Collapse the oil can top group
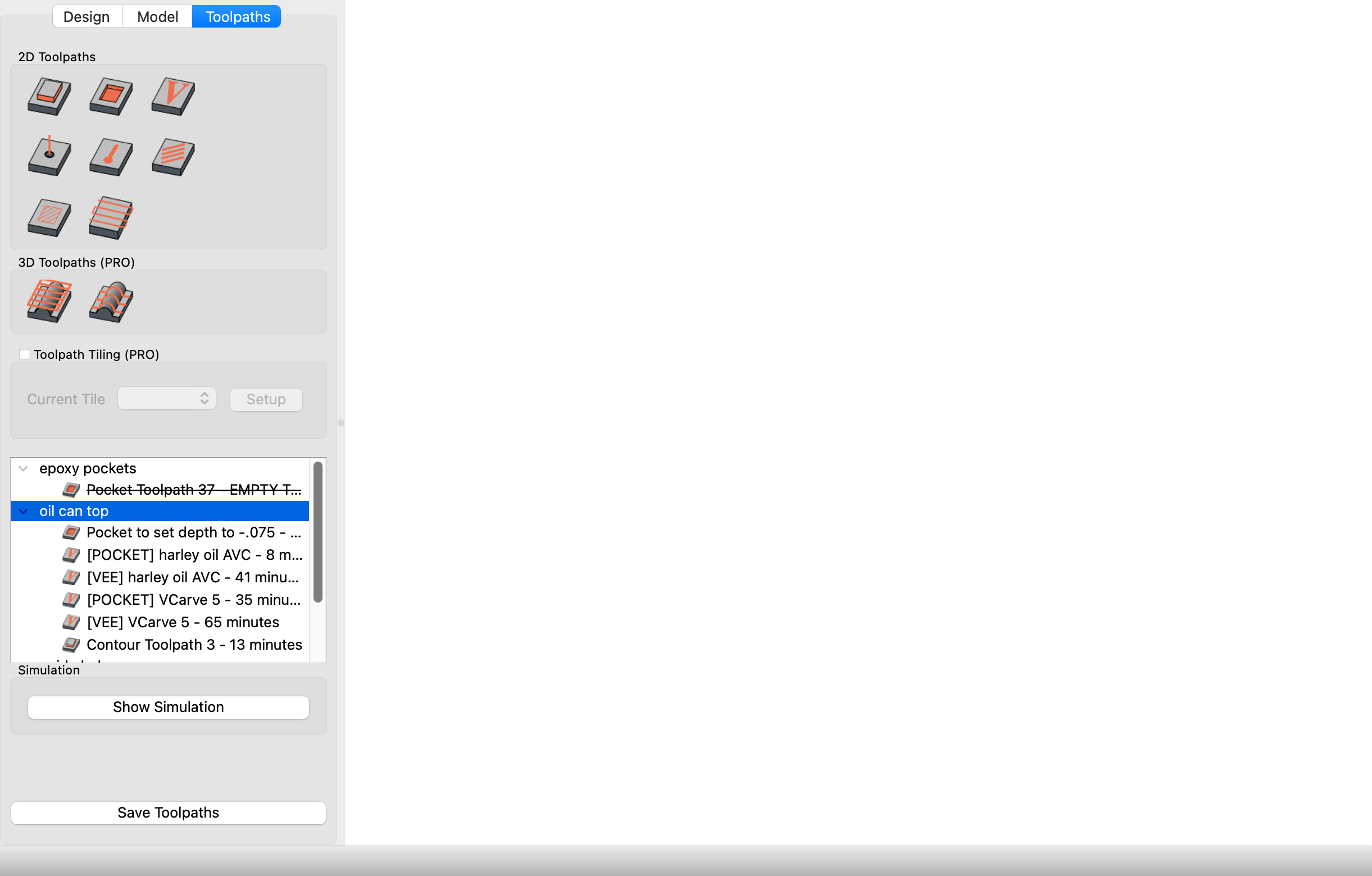Image resolution: width=1372 pixels, height=876 pixels. [x=24, y=512]
